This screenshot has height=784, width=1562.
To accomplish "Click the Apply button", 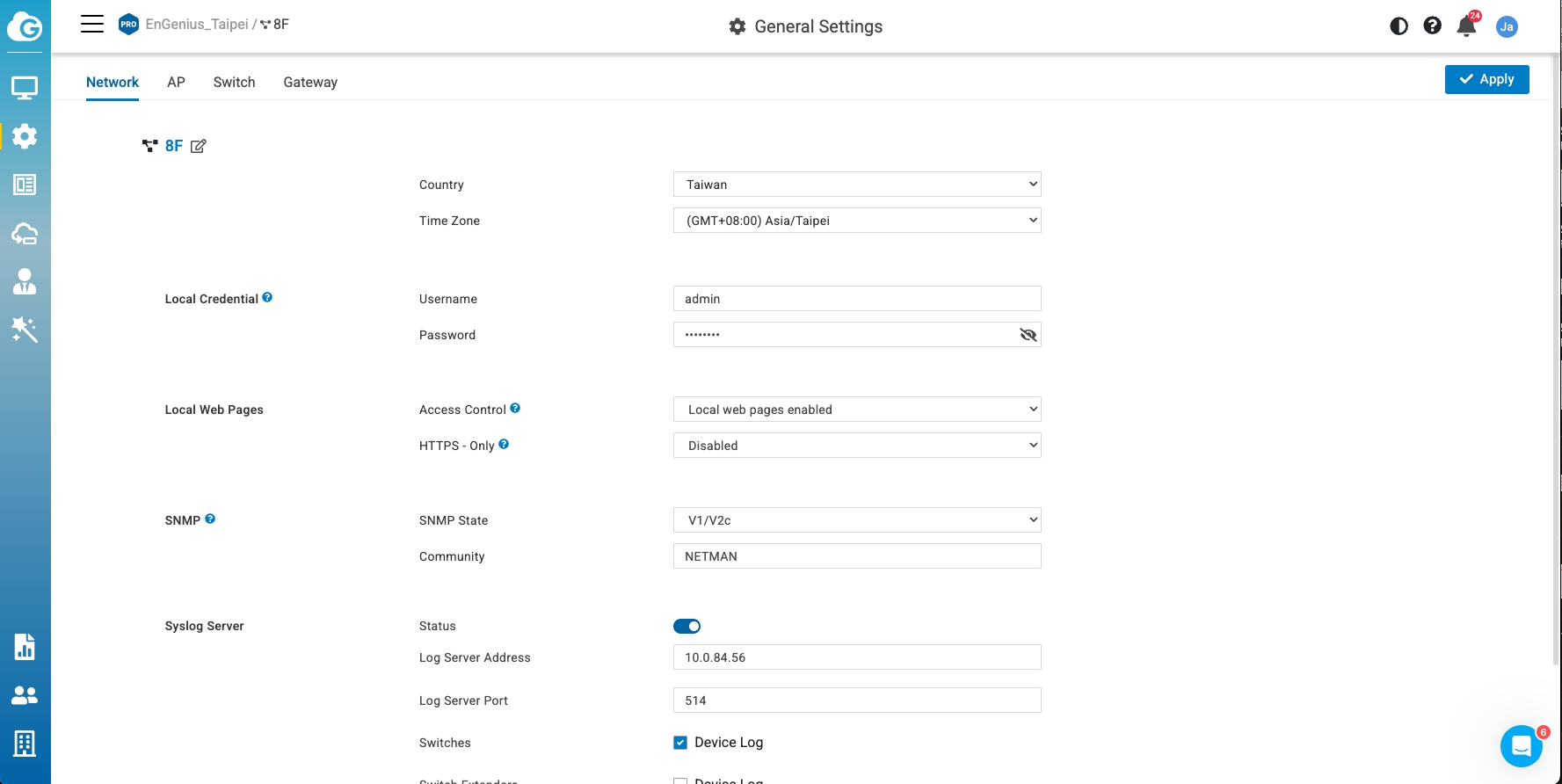I will coord(1486,79).
